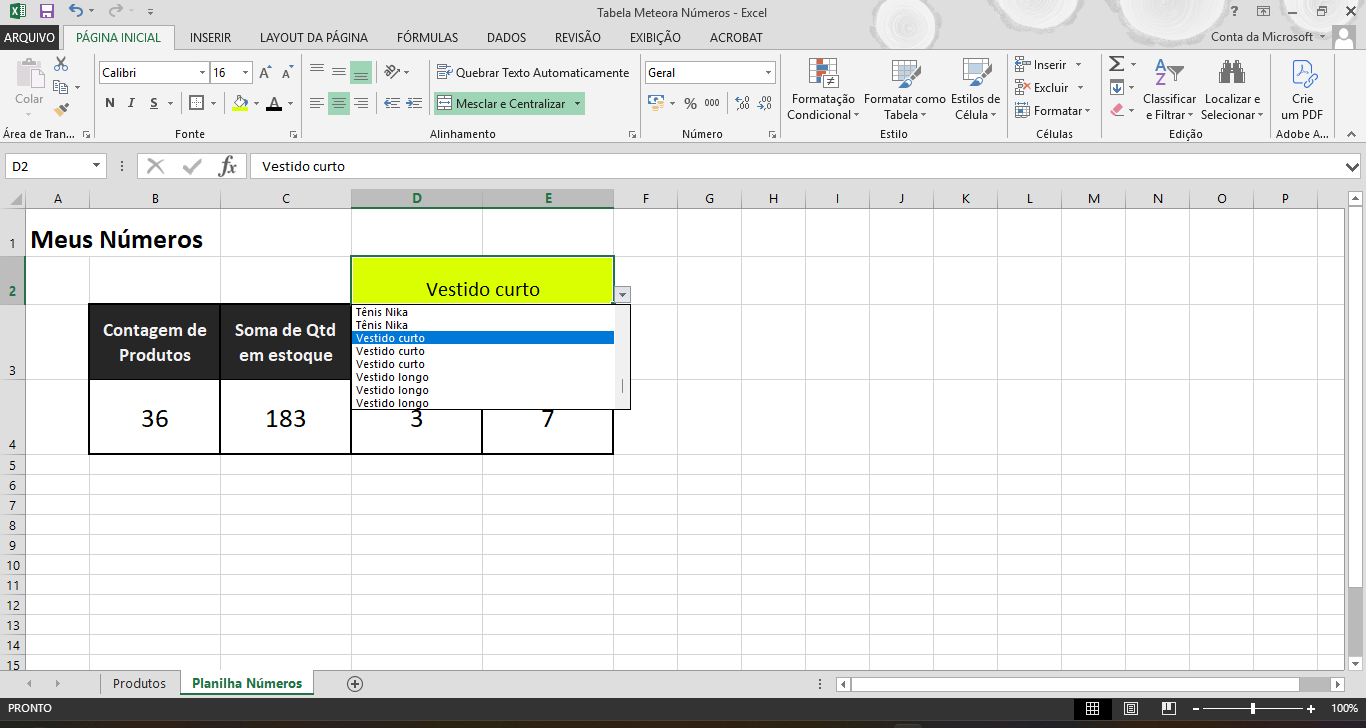The width and height of the screenshot is (1366, 728).
Task: Increase font size with the larger A icon
Action: 265,73
